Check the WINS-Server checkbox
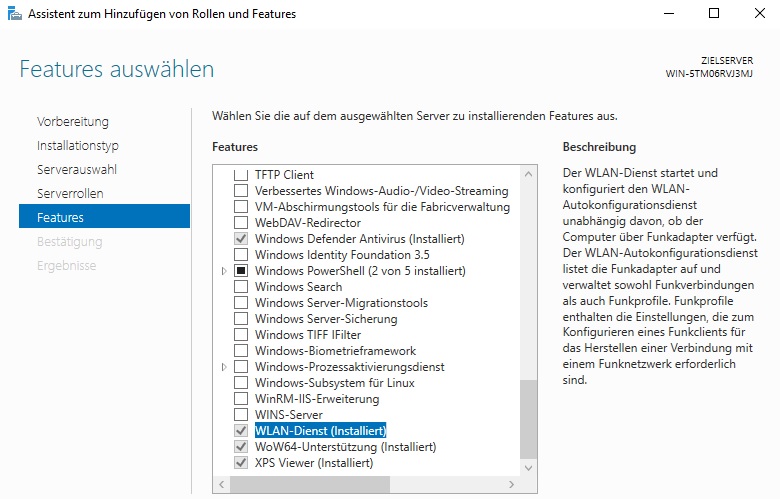The image size is (780, 499). (x=241, y=414)
